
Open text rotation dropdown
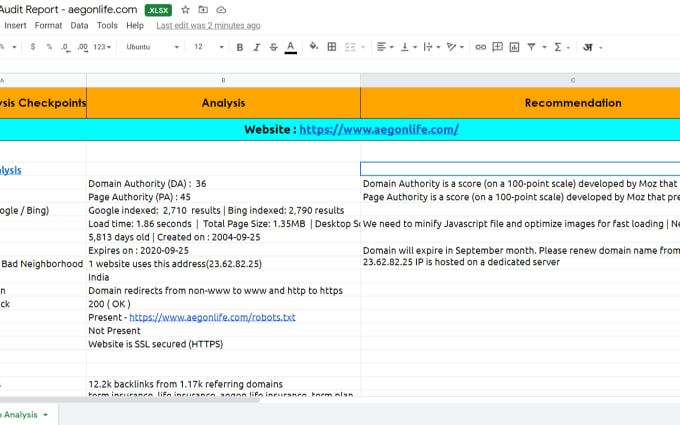tap(455, 47)
